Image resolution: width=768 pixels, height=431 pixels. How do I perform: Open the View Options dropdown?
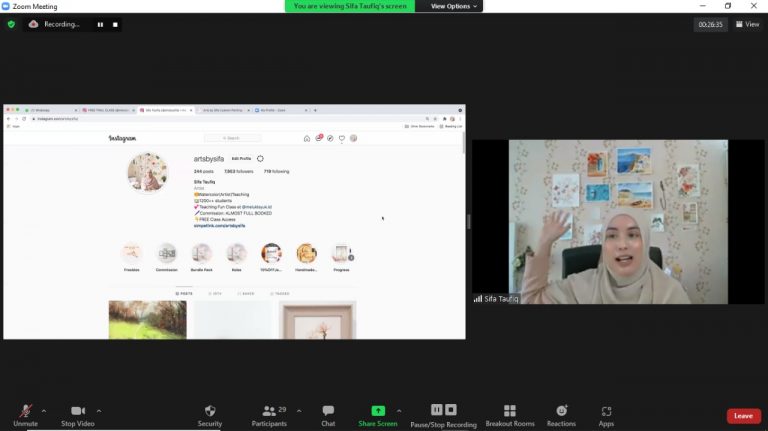click(454, 6)
